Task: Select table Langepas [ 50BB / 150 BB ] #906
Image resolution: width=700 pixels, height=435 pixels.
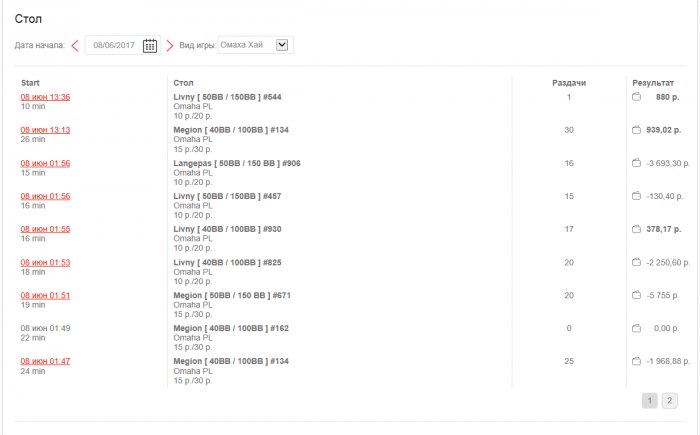Action: pyautogui.click(x=237, y=163)
